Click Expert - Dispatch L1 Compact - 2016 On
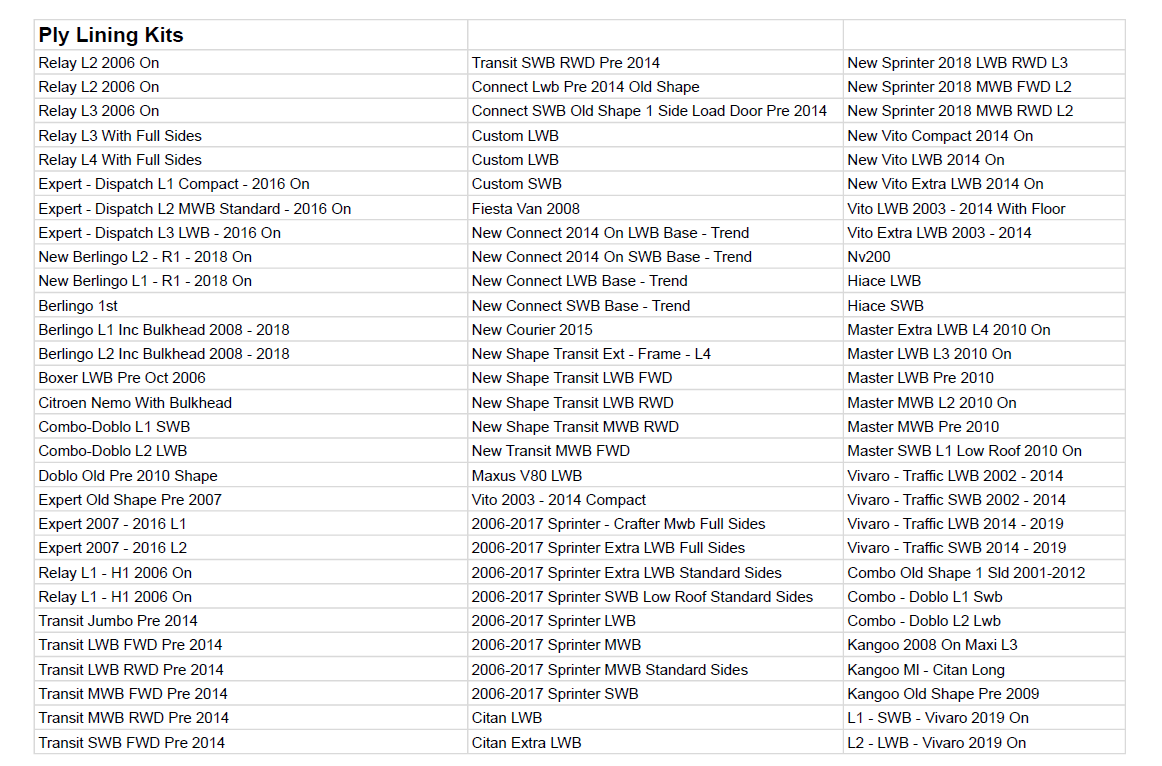 (174, 184)
